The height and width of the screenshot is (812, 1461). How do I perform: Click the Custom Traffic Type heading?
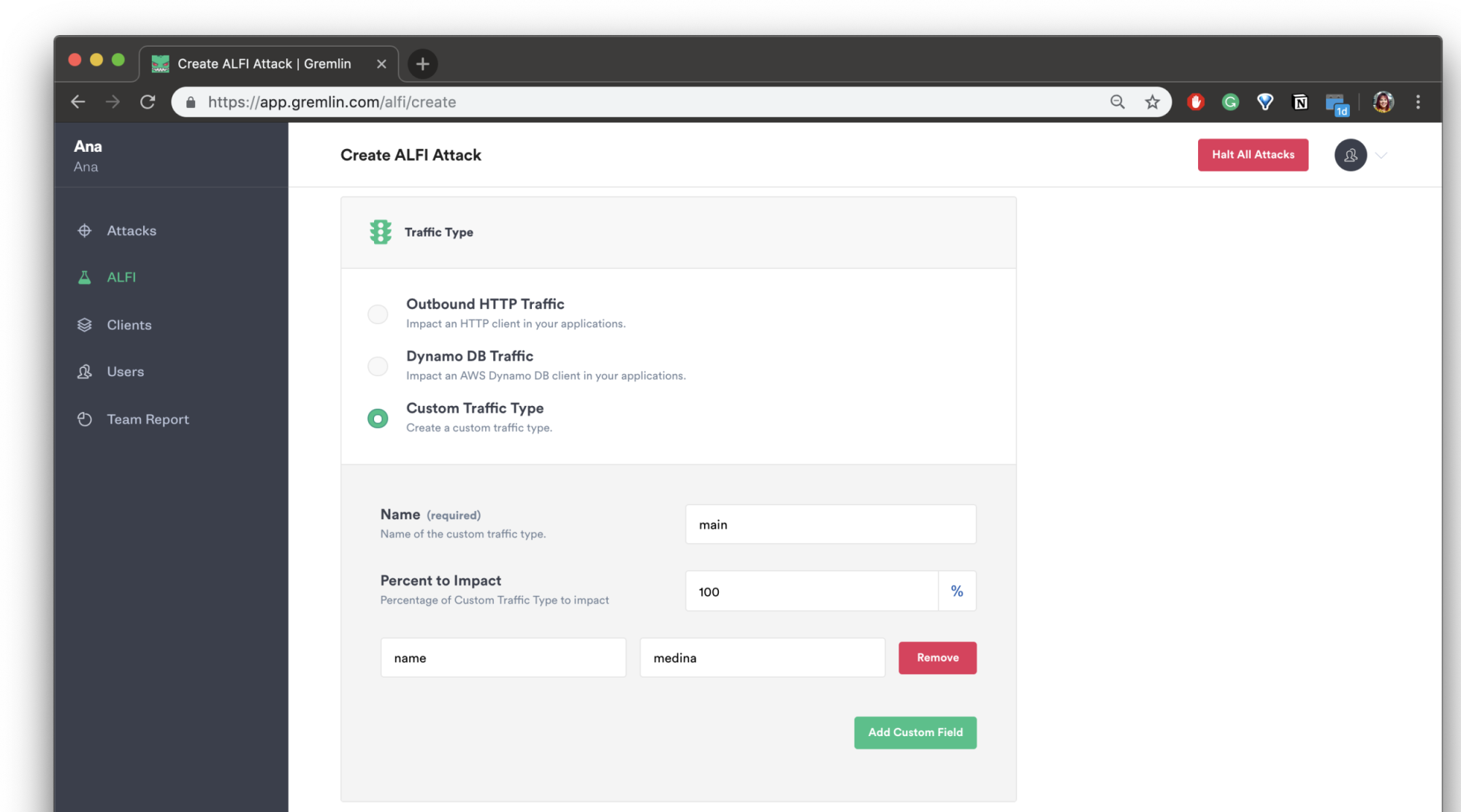(475, 408)
